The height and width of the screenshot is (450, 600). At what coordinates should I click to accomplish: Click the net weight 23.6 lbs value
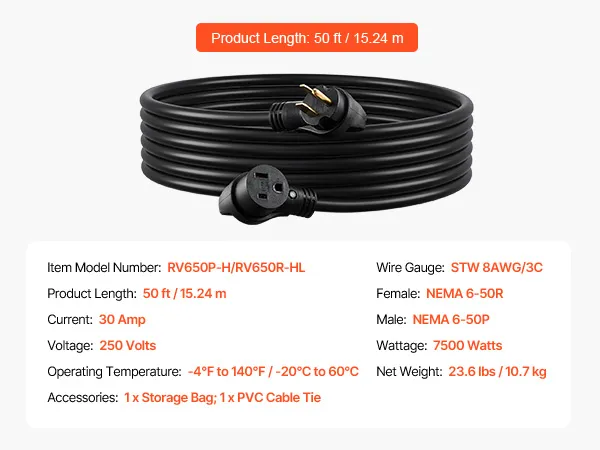click(497, 372)
